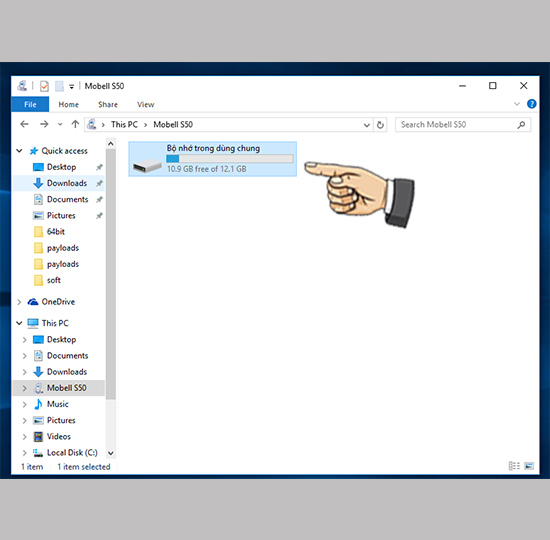Select Music in navigation pane
This screenshot has height=540, width=550.
(x=58, y=404)
